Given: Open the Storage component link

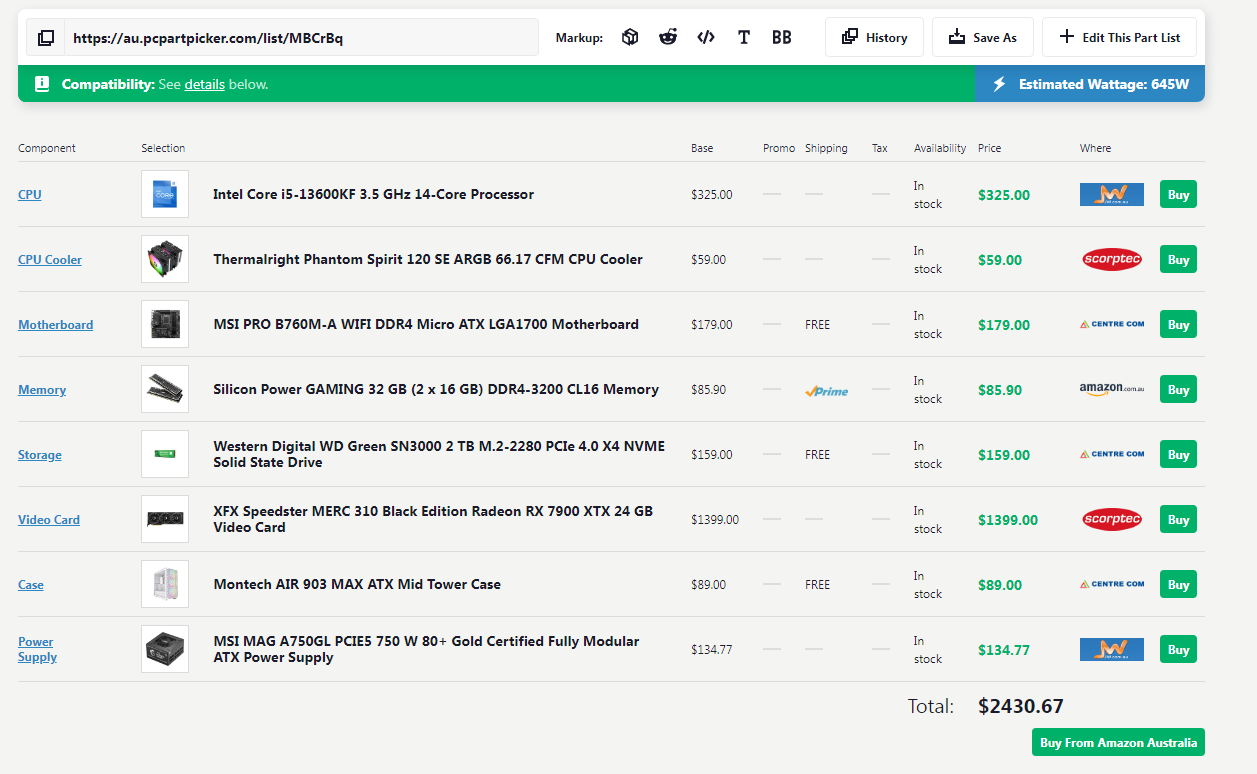Looking at the screenshot, I should [x=40, y=454].
